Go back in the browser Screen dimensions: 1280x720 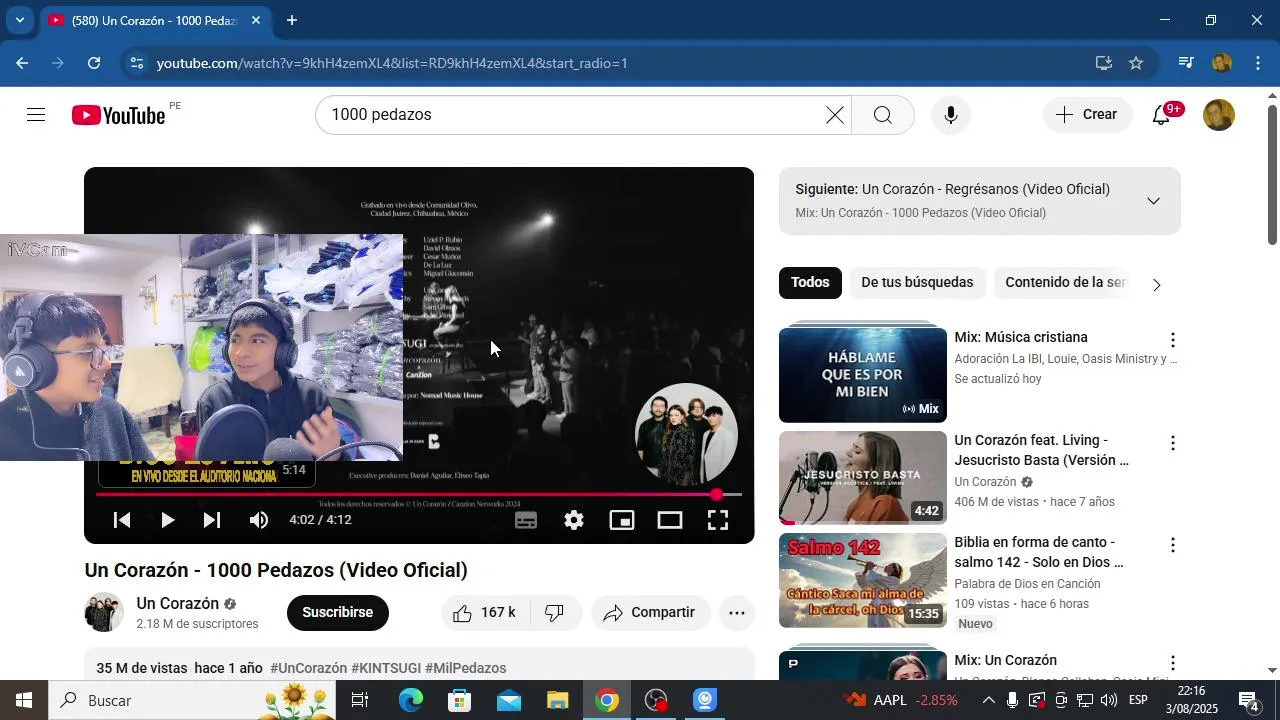22,63
